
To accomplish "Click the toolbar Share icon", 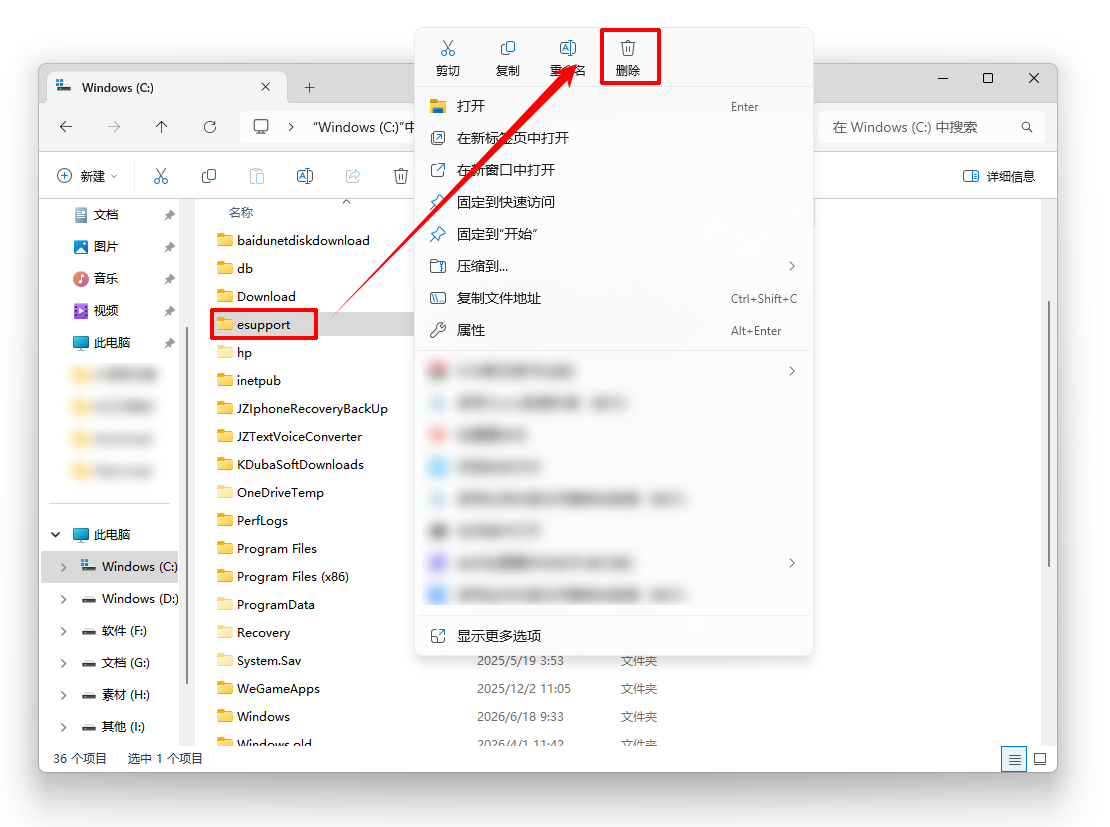I will point(353,176).
